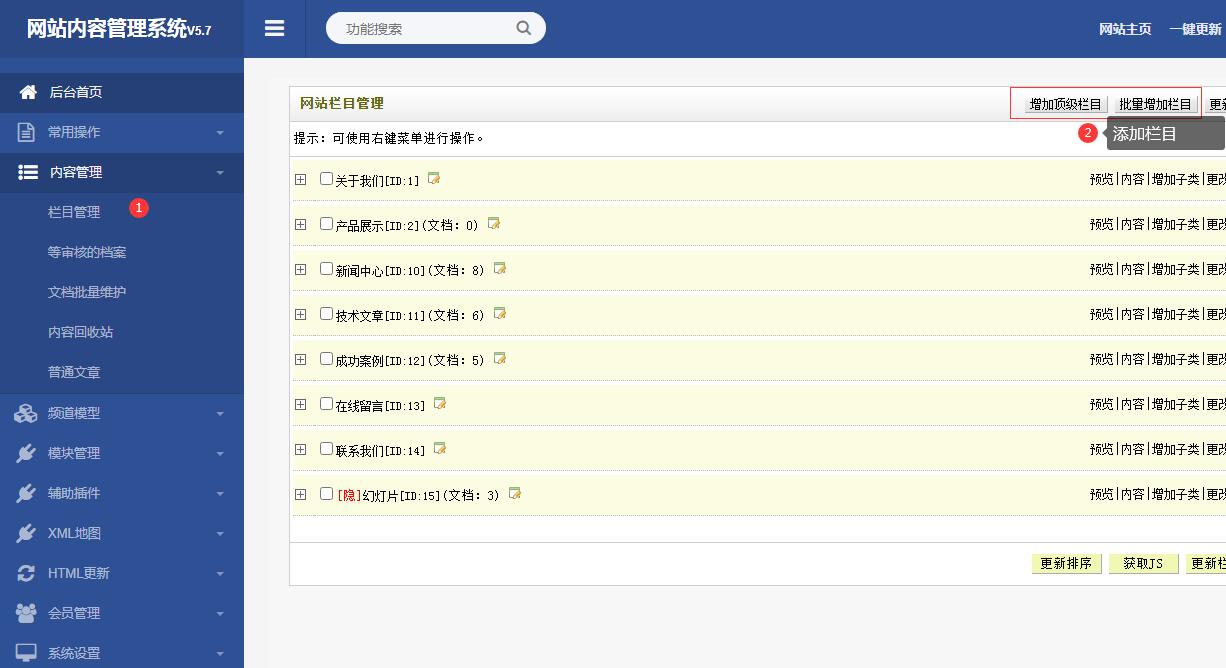Image resolution: width=1226 pixels, height=668 pixels.
Task: Click the edit icon beside 产品展示
Action: coord(494,224)
